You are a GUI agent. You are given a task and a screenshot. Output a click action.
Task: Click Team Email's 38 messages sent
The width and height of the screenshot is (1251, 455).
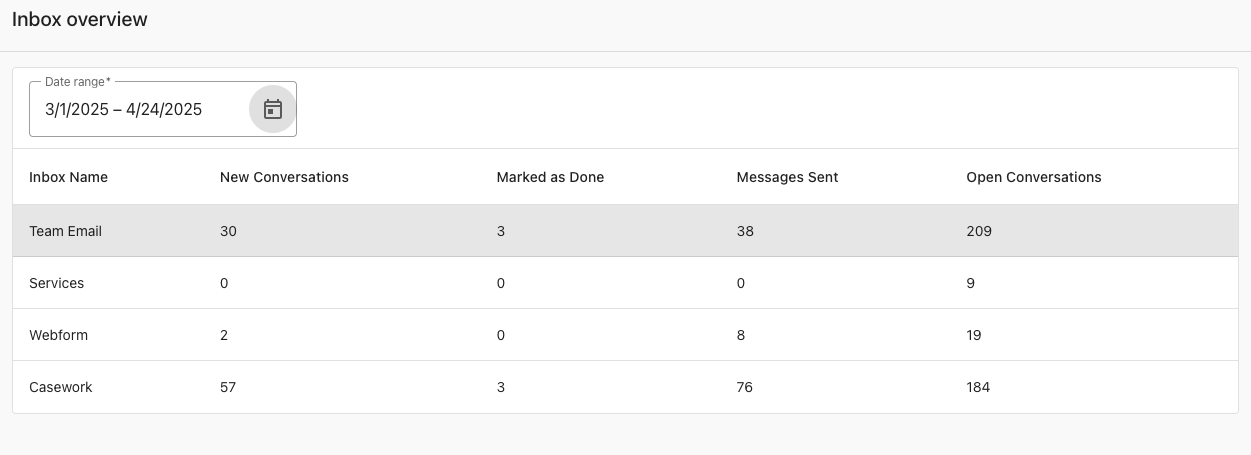pos(745,231)
